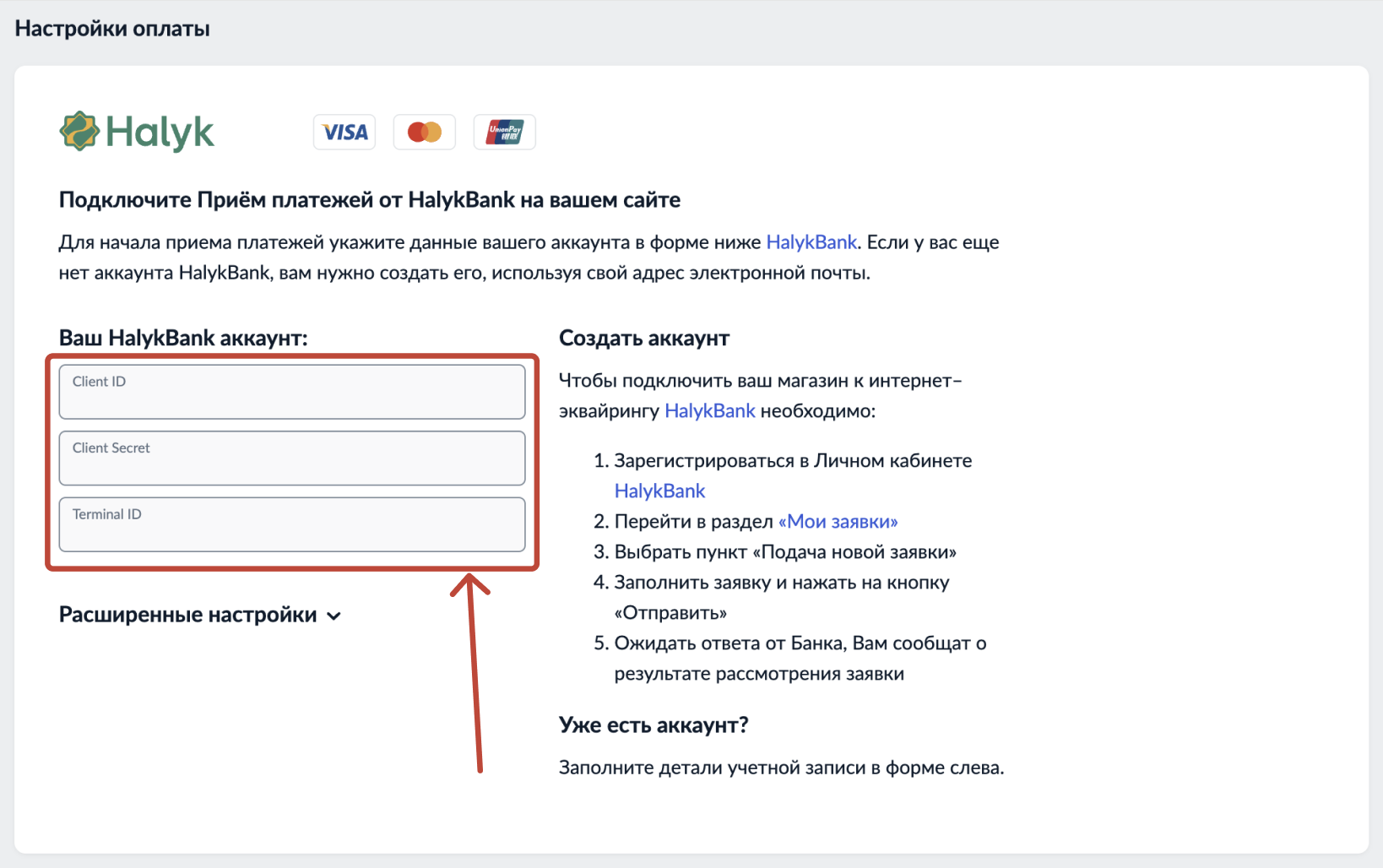Click the UnionPay card icon

pos(504,133)
